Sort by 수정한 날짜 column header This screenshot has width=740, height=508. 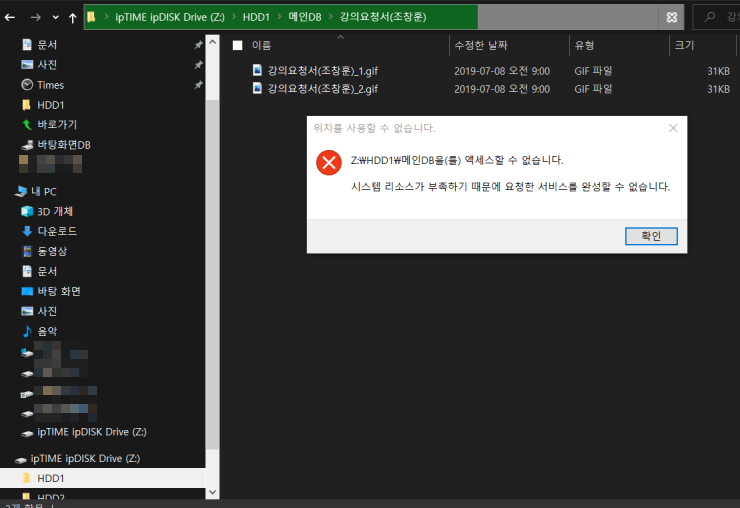(x=480, y=45)
